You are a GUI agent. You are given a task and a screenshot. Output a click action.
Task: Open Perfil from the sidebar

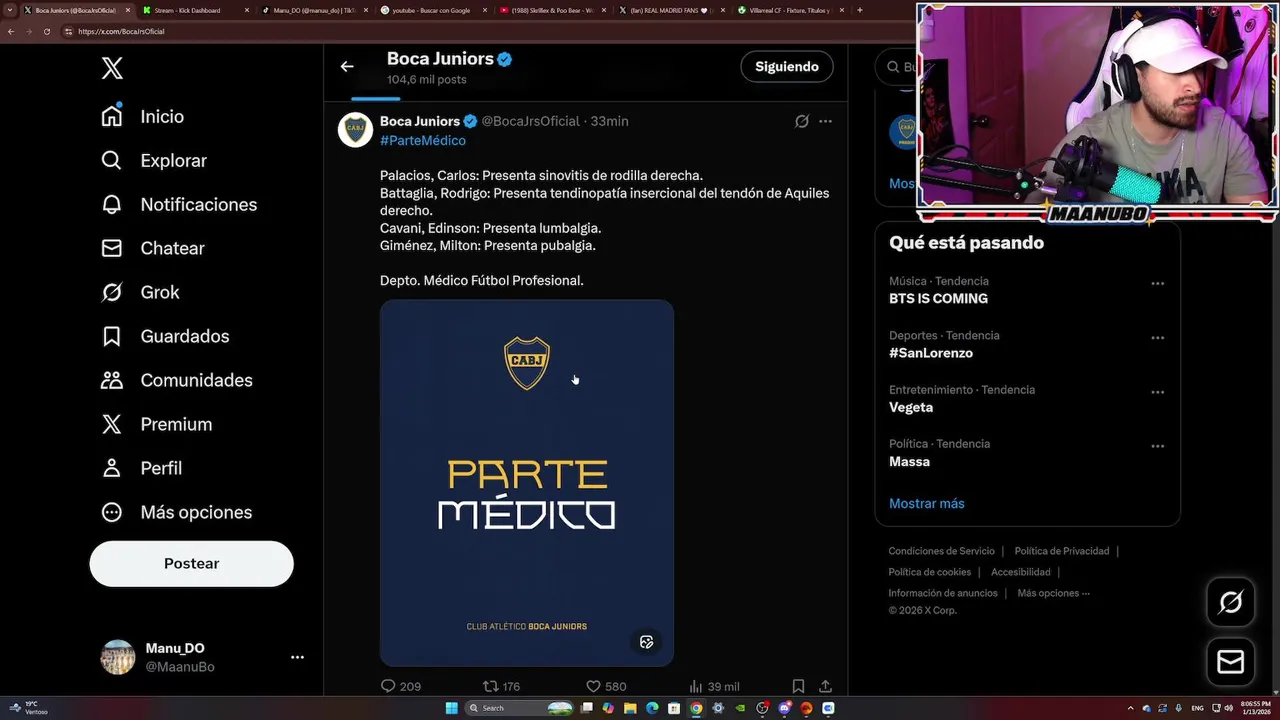[x=141, y=468]
